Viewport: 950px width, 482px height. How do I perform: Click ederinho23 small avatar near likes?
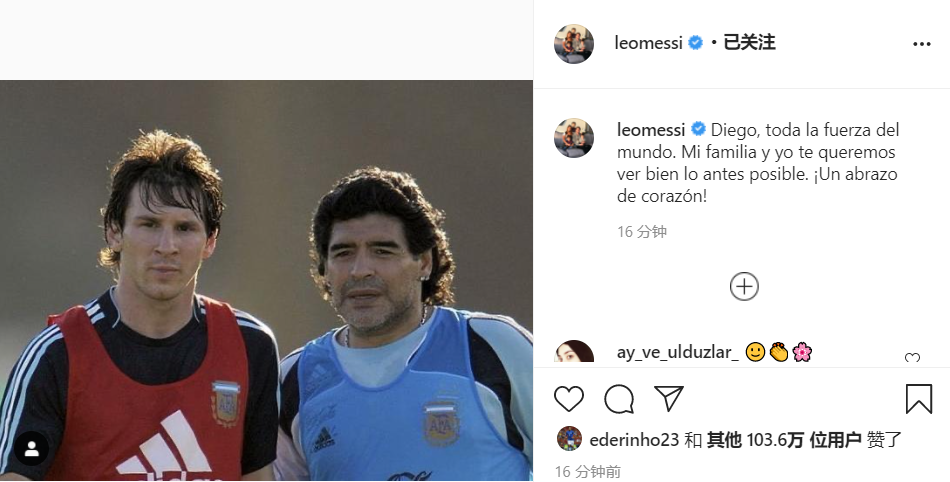click(x=568, y=439)
